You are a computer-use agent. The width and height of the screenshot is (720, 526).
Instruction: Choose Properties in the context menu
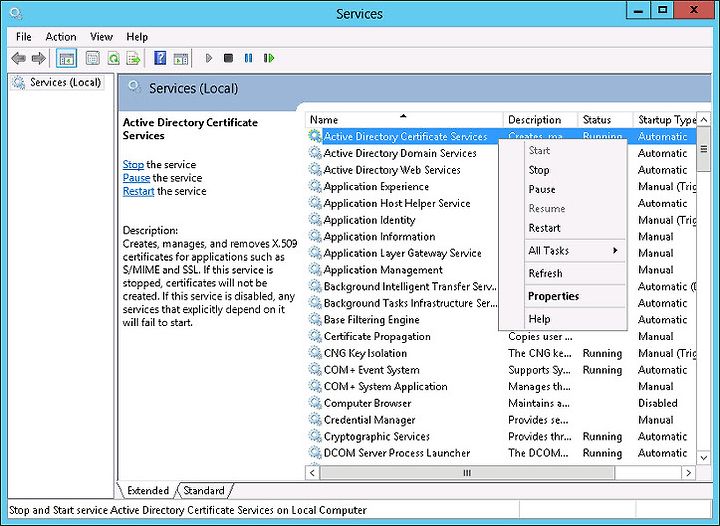pos(563,296)
